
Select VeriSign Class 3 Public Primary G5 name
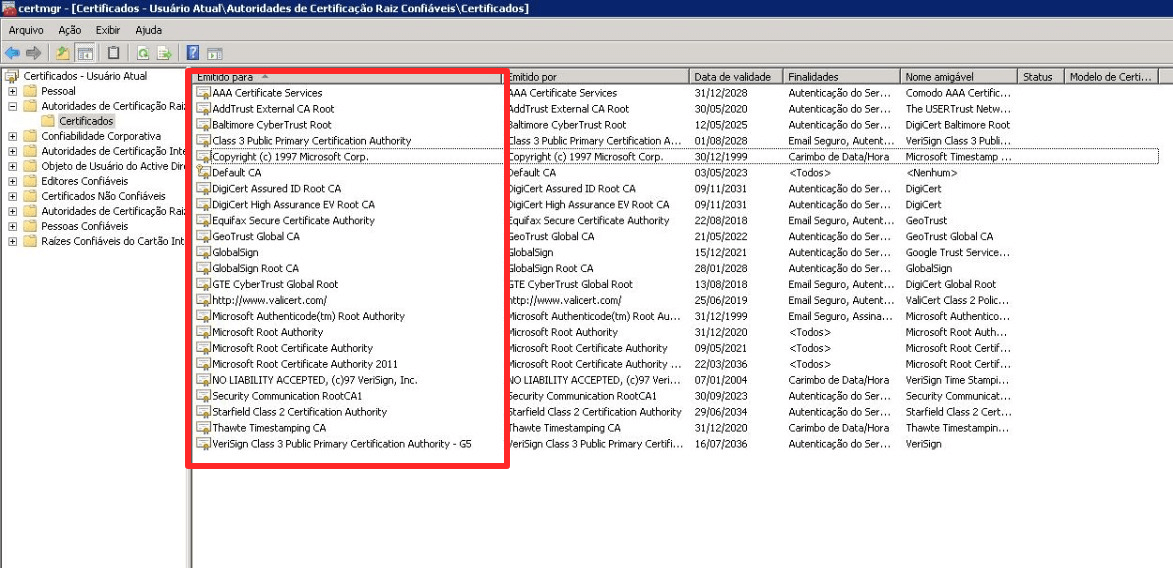(x=342, y=444)
